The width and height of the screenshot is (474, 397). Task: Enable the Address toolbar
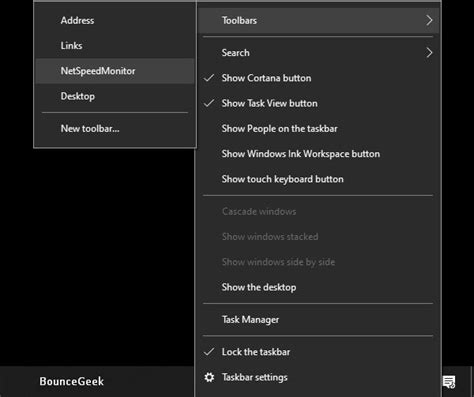tap(115, 21)
